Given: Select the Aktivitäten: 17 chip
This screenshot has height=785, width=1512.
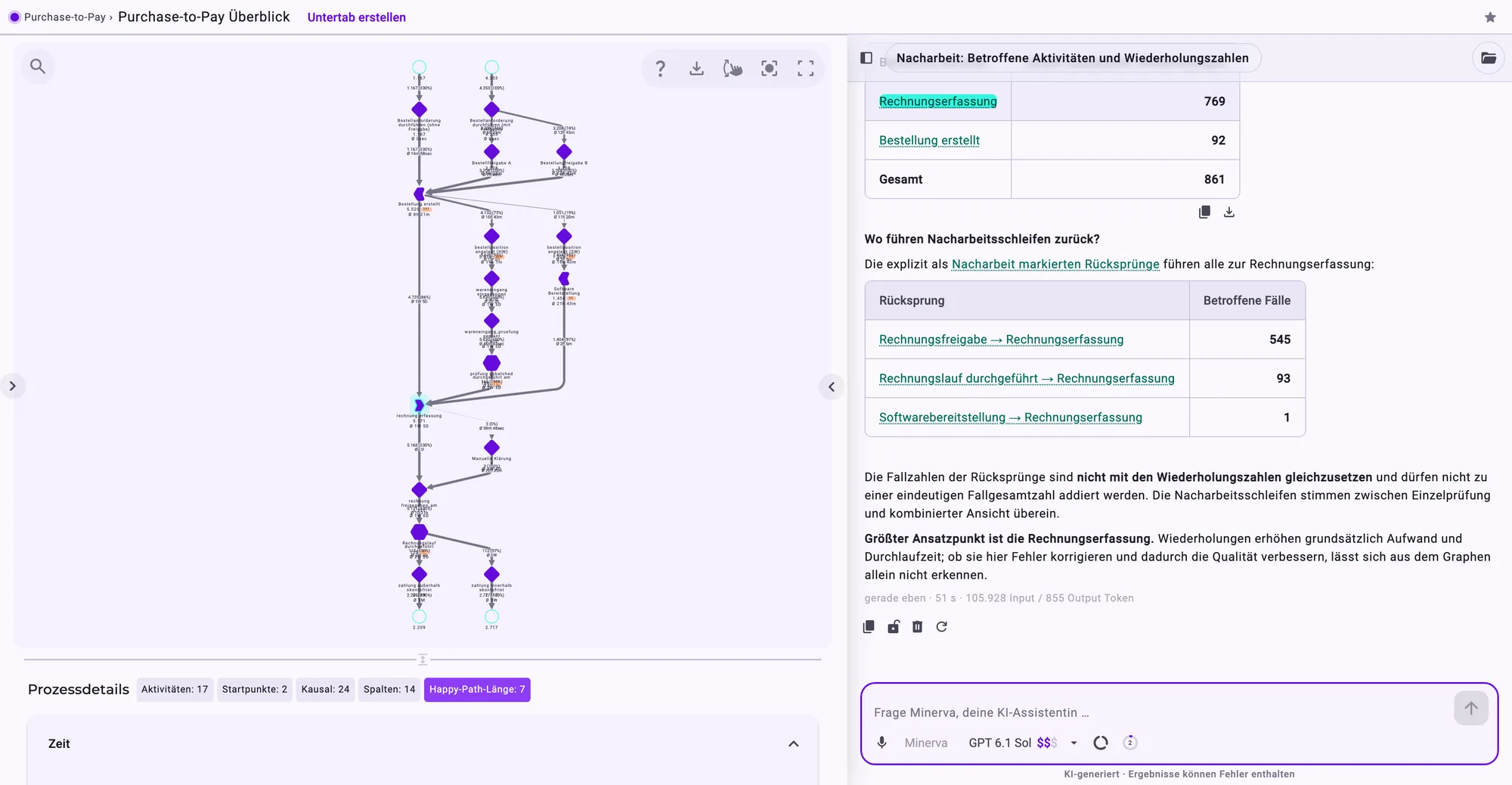Looking at the screenshot, I should [175, 690].
